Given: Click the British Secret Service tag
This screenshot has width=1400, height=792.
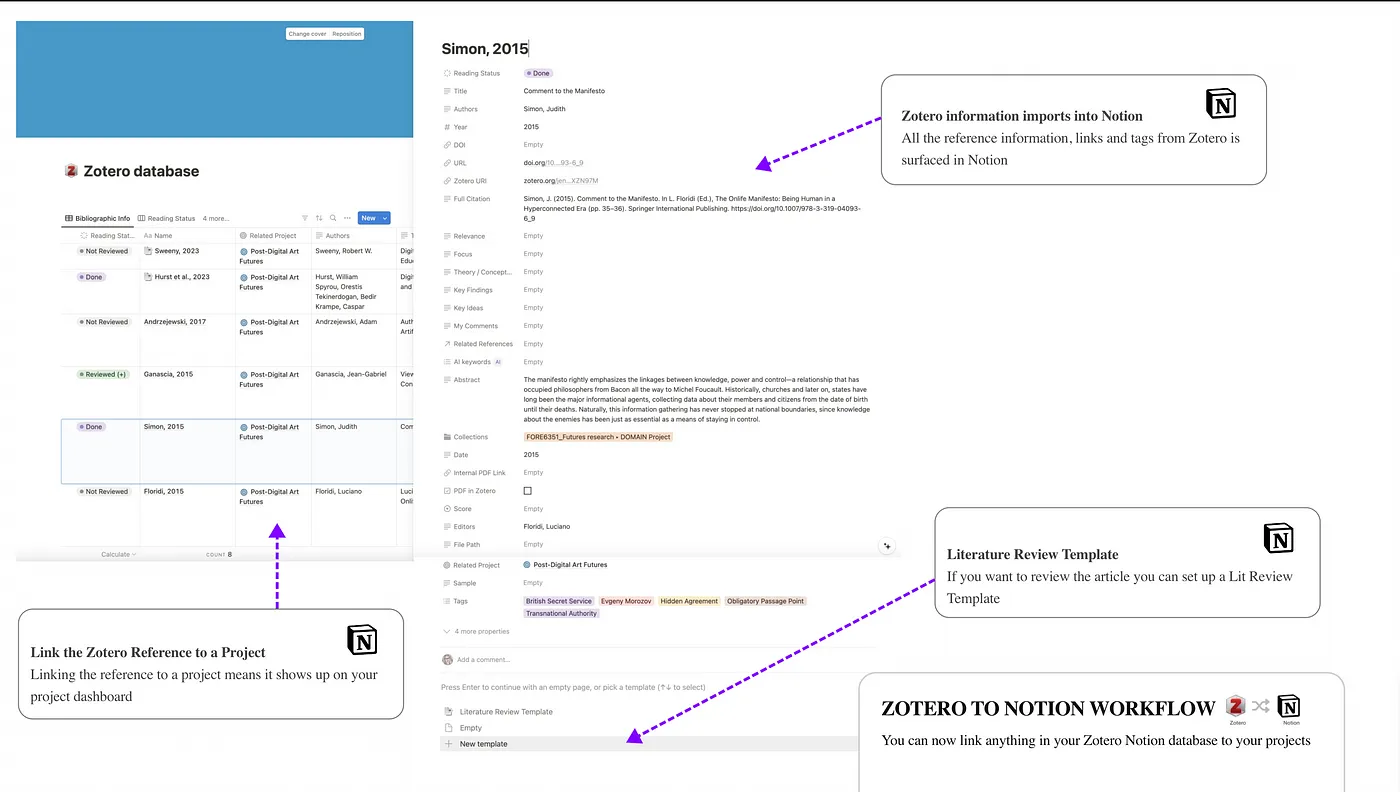Looking at the screenshot, I should [x=559, y=601].
